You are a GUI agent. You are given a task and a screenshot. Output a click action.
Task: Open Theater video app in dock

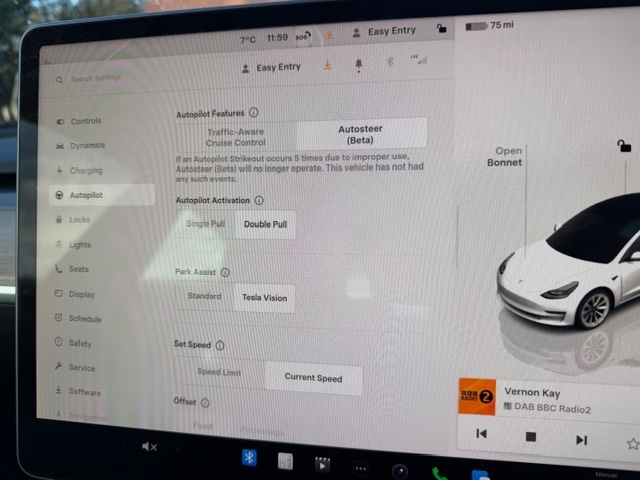pyautogui.click(x=322, y=464)
